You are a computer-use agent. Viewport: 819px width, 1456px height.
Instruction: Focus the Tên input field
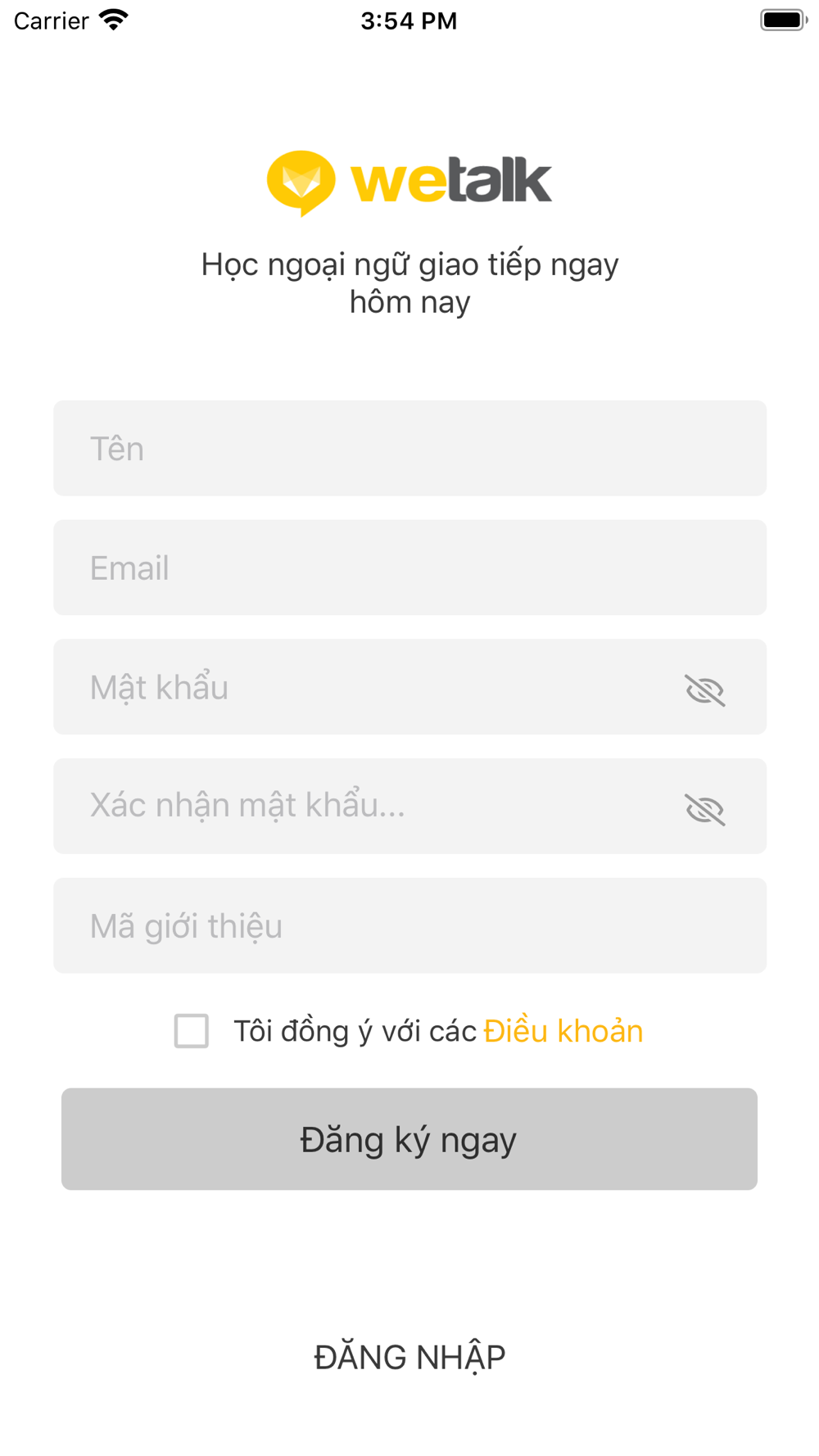pyautogui.click(x=409, y=448)
